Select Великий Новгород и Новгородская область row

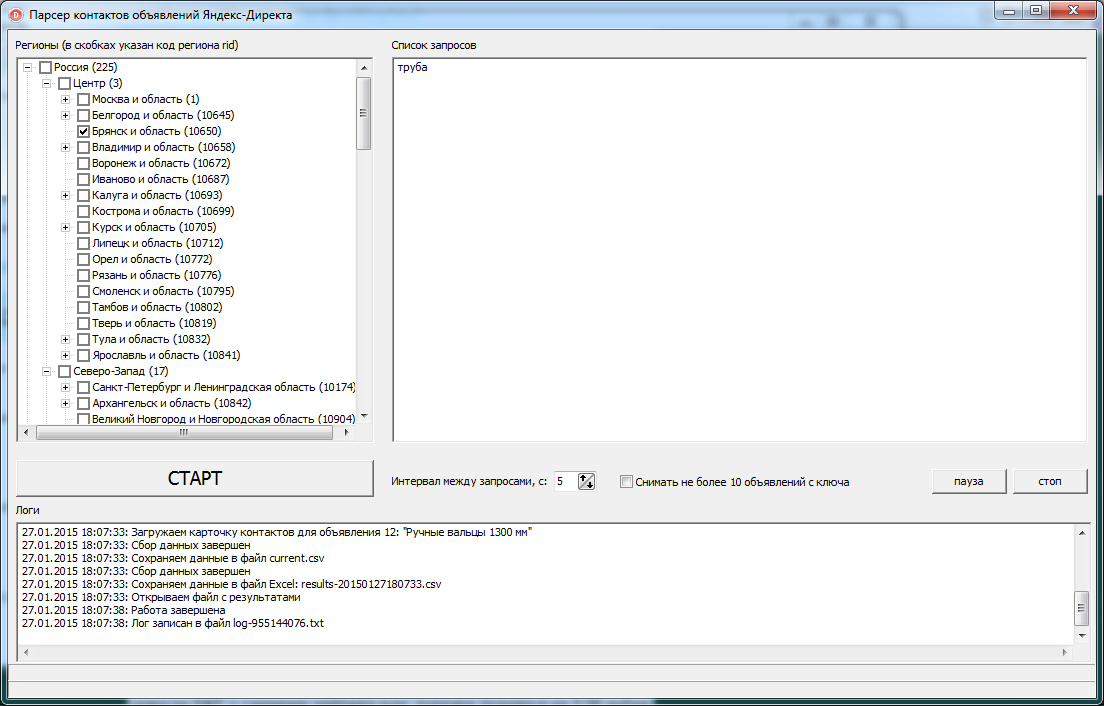point(224,420)
